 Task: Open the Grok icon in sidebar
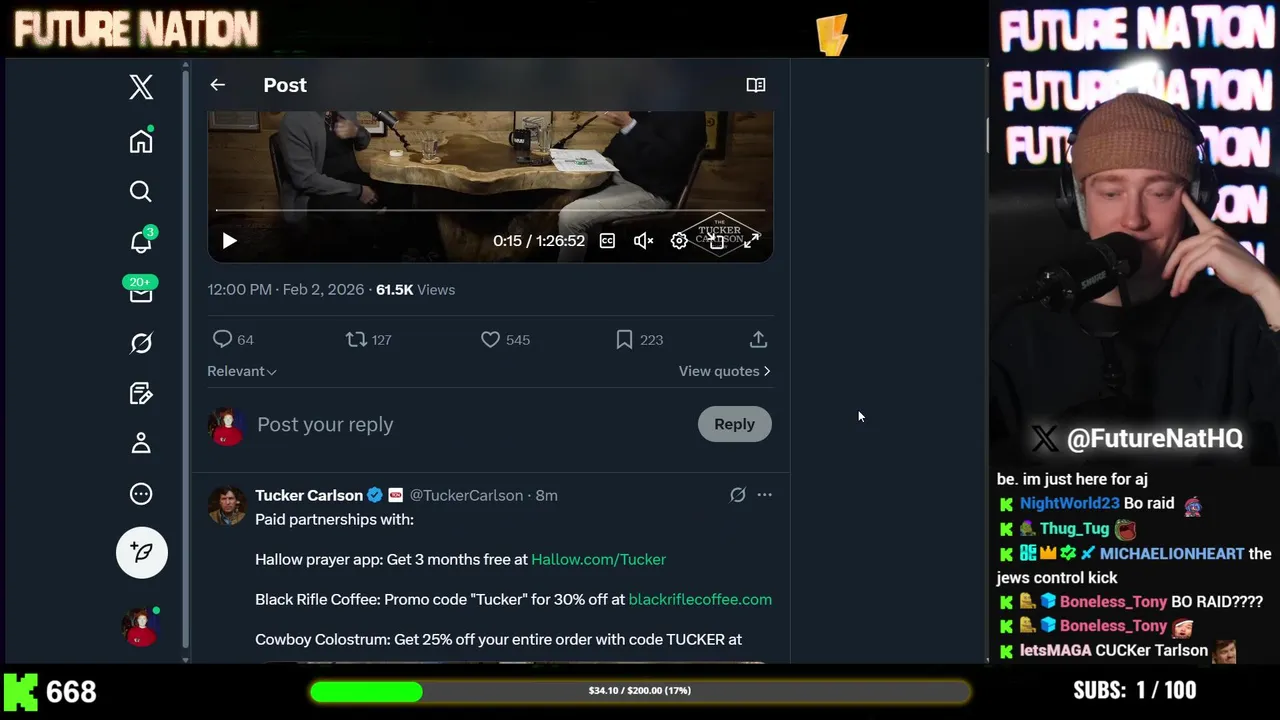[141, 343]
